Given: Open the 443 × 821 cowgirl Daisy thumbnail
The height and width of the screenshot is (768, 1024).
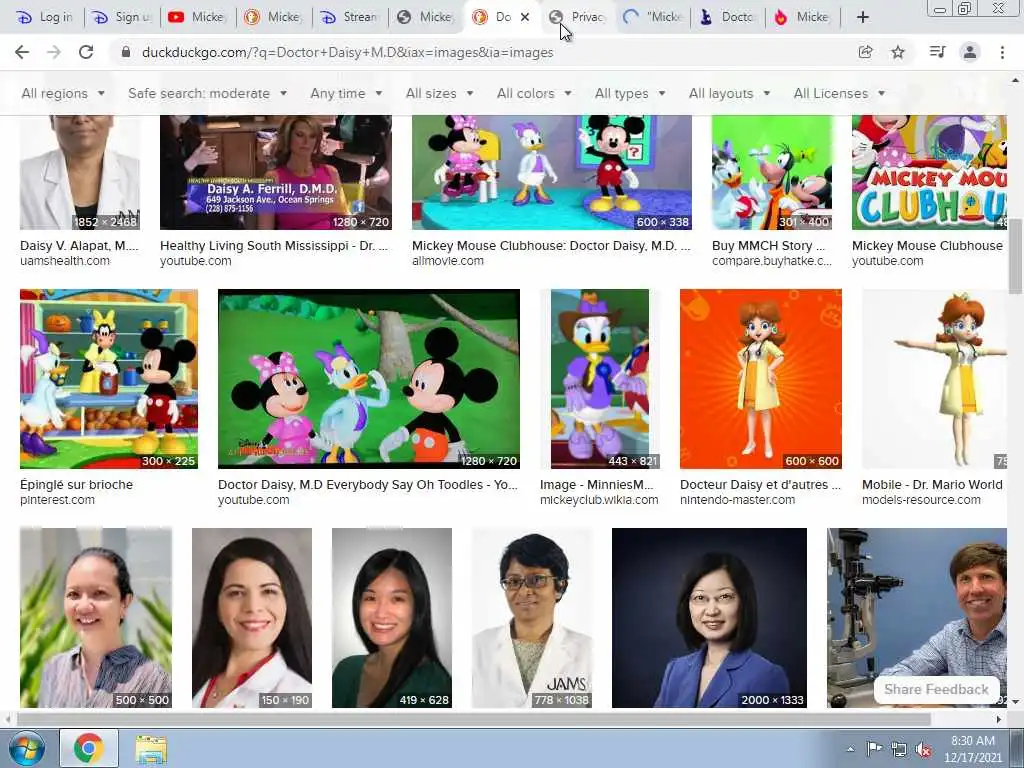Looking at the screenshot, I should pos(600,379).
